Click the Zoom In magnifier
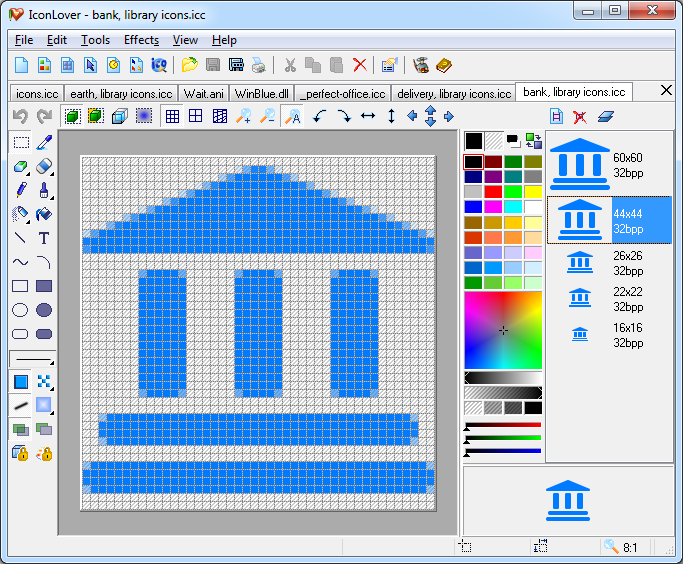Viewport: 683px width, 564px height. (243, 116)
